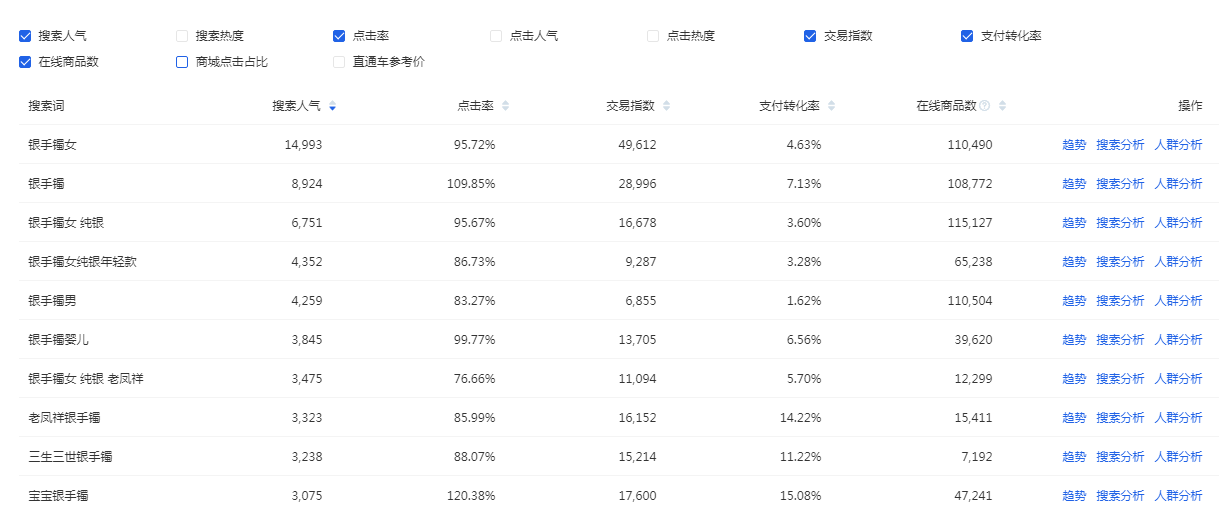1224x517 pixels.
Task: Click the help icon next to 在线商品数
Action: click(985, 106)
